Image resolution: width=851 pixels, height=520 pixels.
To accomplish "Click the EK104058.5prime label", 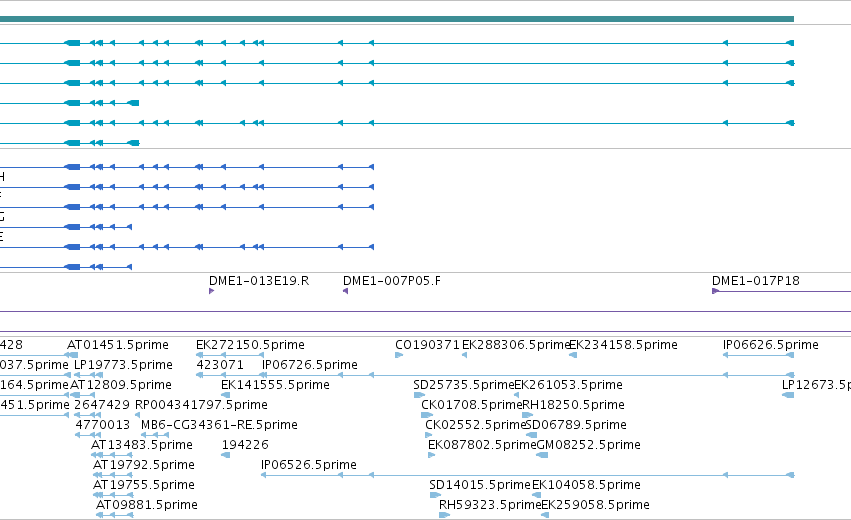I will [586, 485].
